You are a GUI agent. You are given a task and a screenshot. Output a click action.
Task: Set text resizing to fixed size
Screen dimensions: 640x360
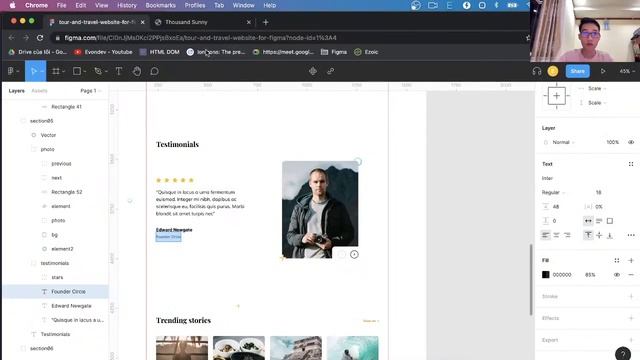610,221
